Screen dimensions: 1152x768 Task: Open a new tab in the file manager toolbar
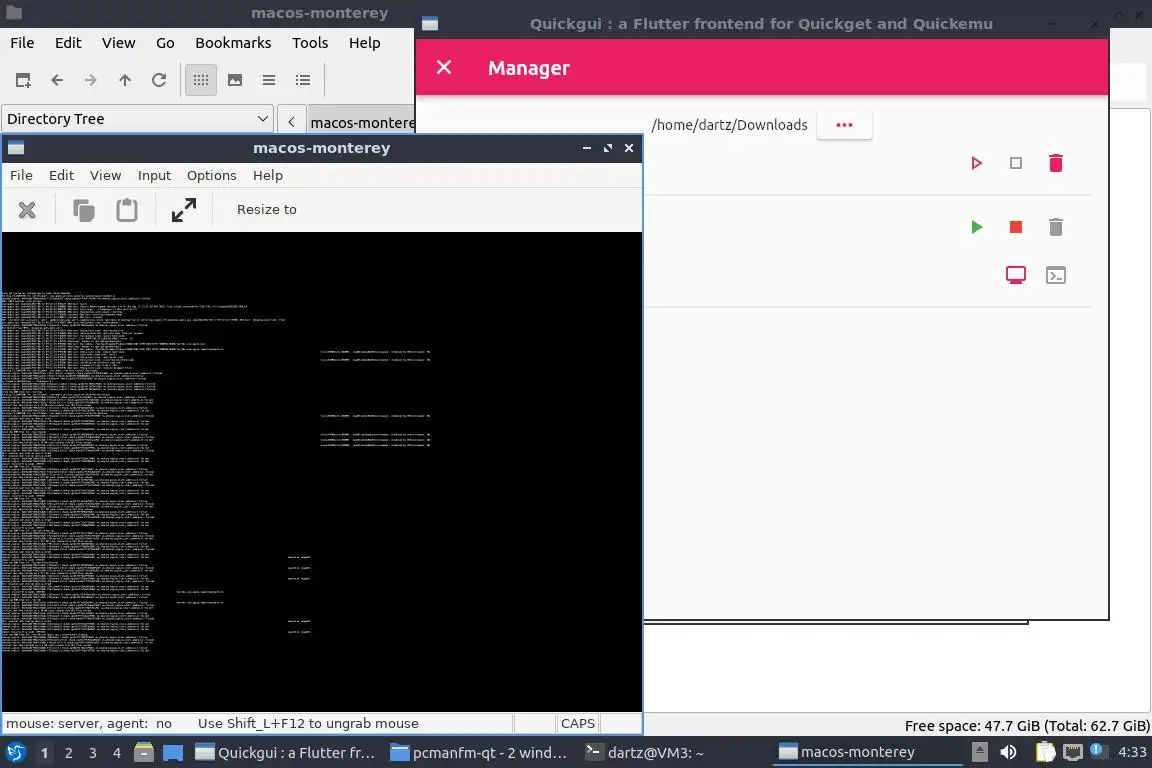coord(23,80)
